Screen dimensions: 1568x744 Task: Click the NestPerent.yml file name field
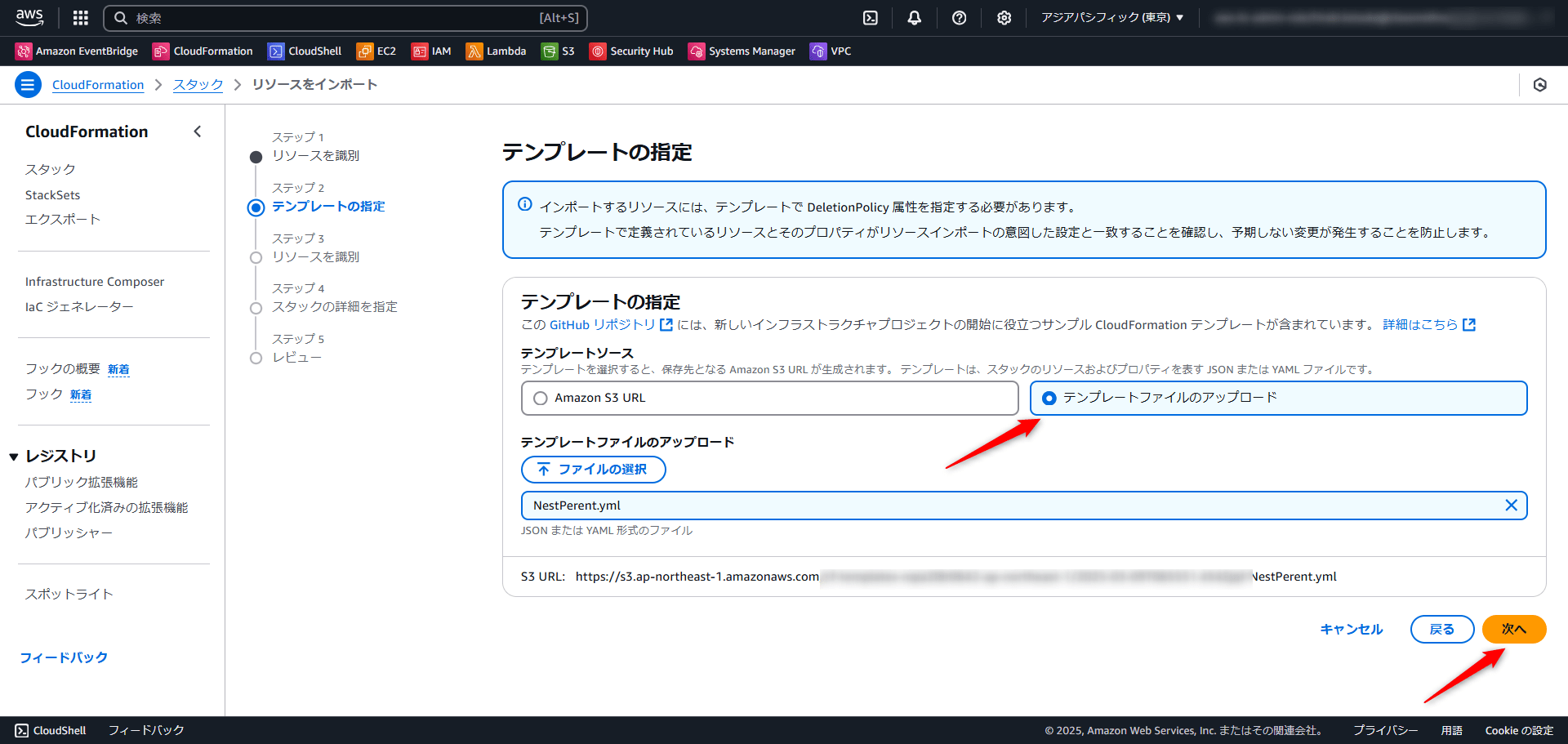coord(1024,506)
